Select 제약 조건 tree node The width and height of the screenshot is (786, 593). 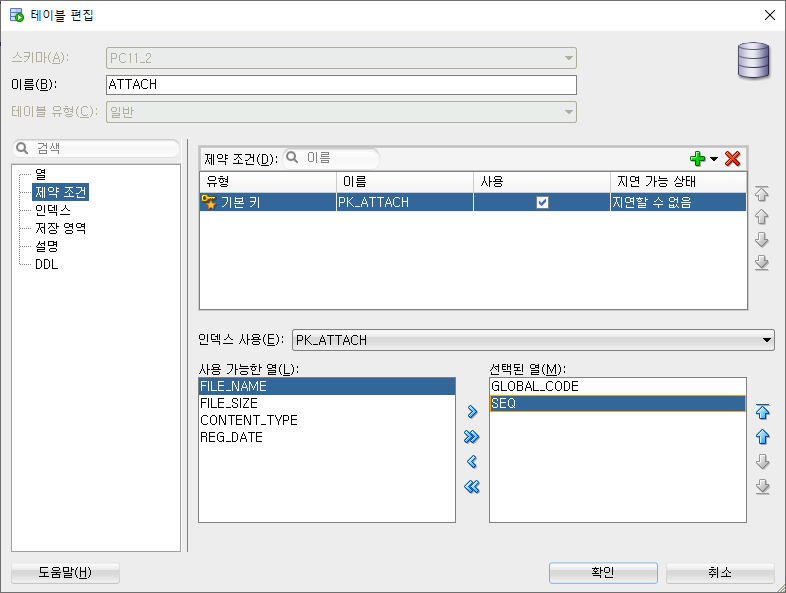61,192
